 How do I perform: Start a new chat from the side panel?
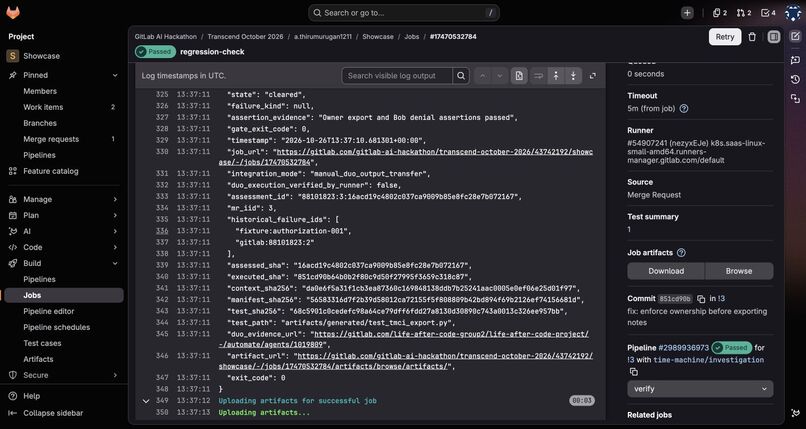pos(795,60)
